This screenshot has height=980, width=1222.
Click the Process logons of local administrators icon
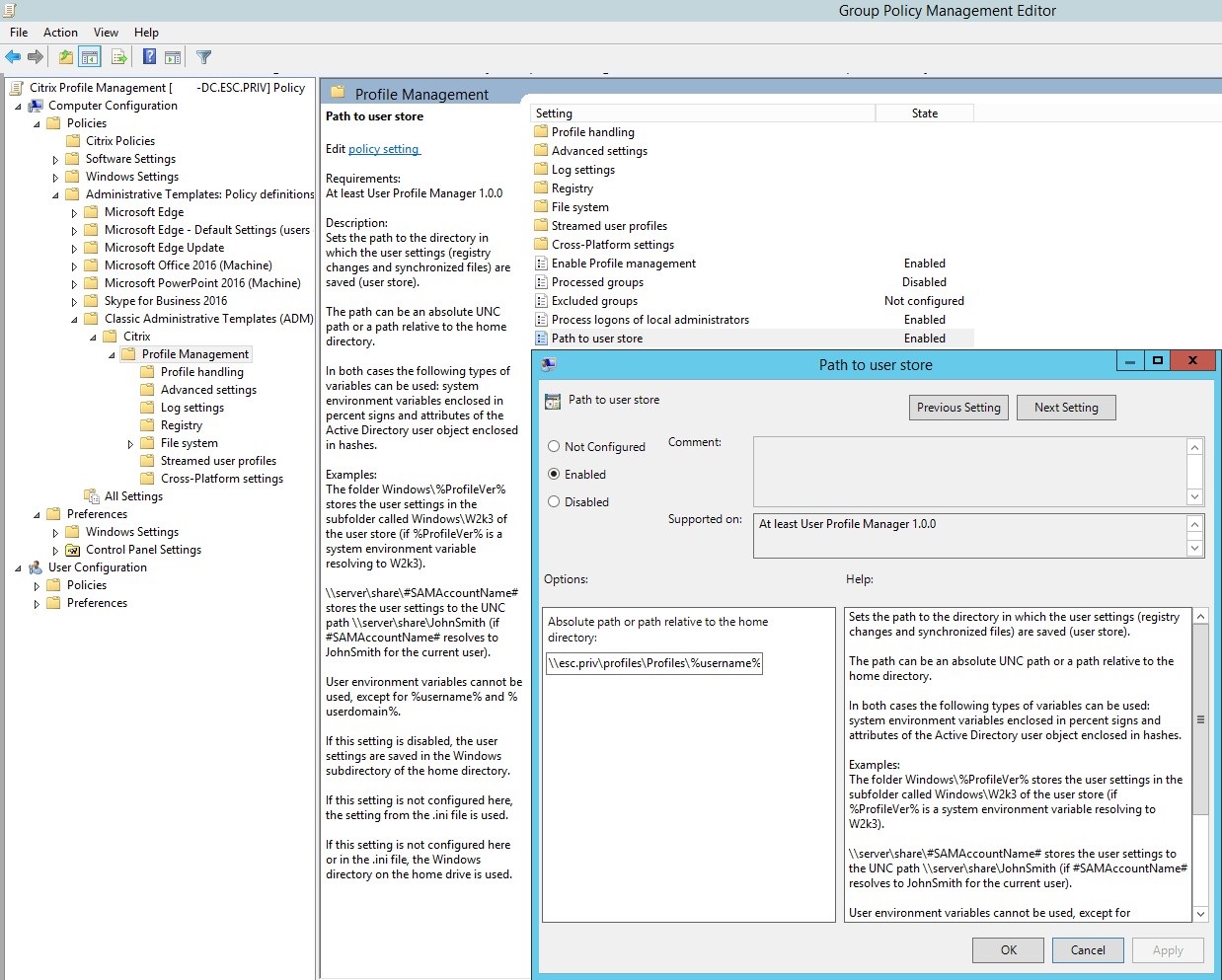pos(541,320)
